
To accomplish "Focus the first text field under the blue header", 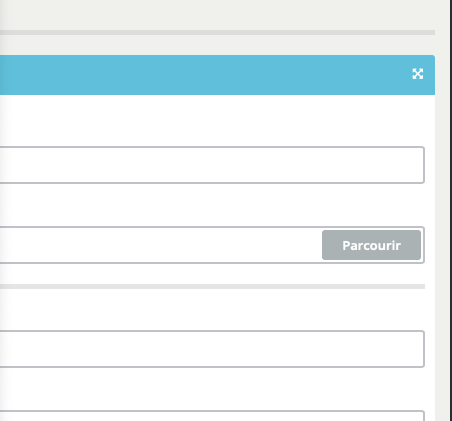I will pos(212,165).
